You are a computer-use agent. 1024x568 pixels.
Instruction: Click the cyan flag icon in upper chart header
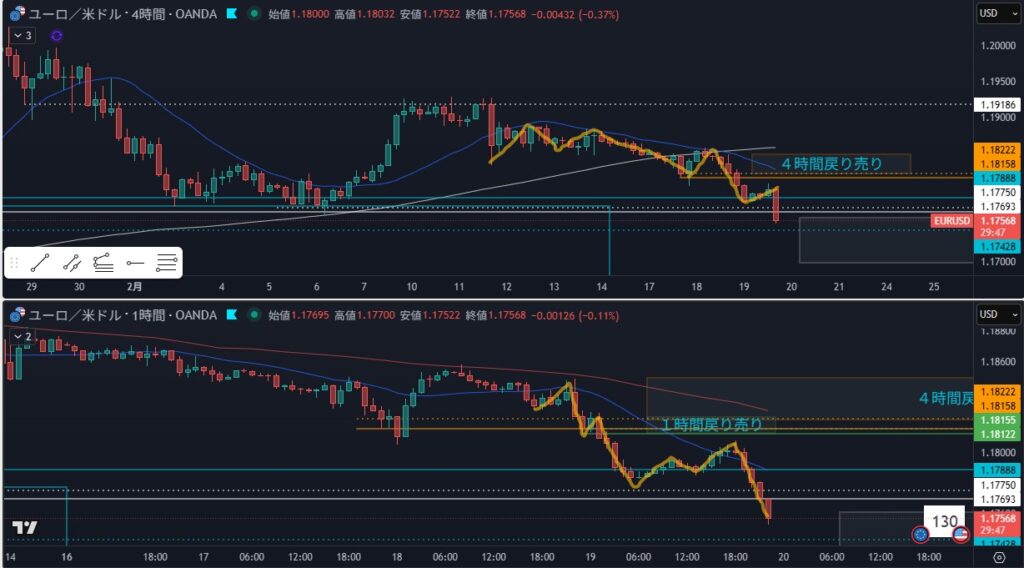pyautogui.click(x=231, y=14)
